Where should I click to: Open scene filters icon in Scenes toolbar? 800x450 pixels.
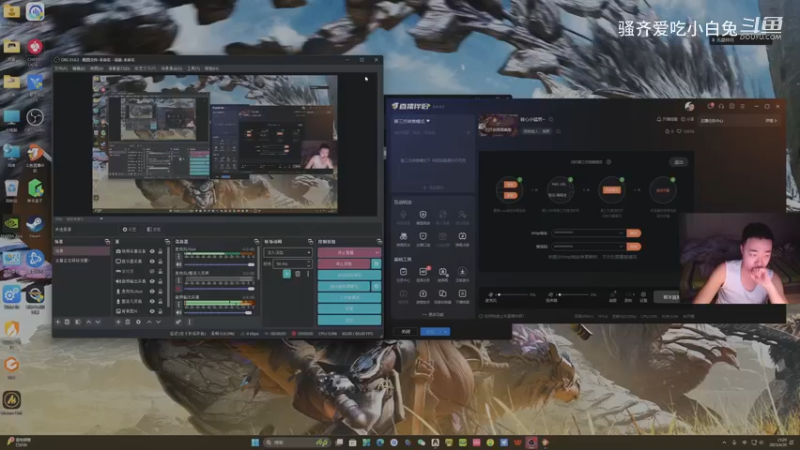[x=78, y=322]
